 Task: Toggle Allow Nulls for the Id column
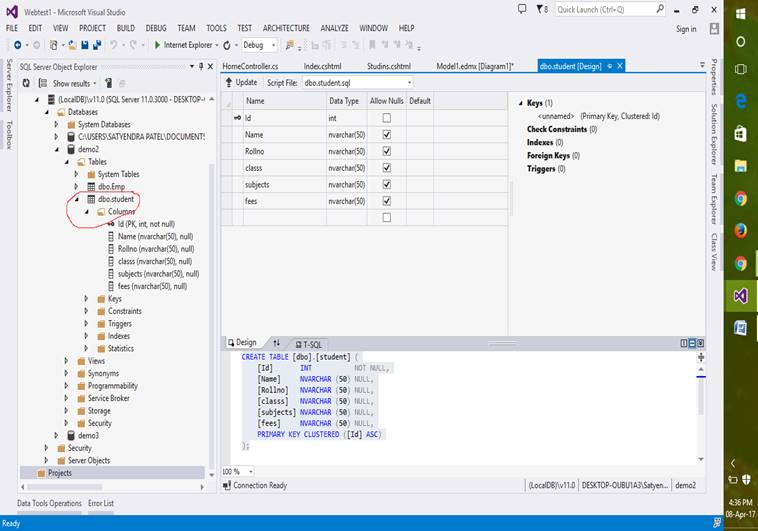[386, 118]
